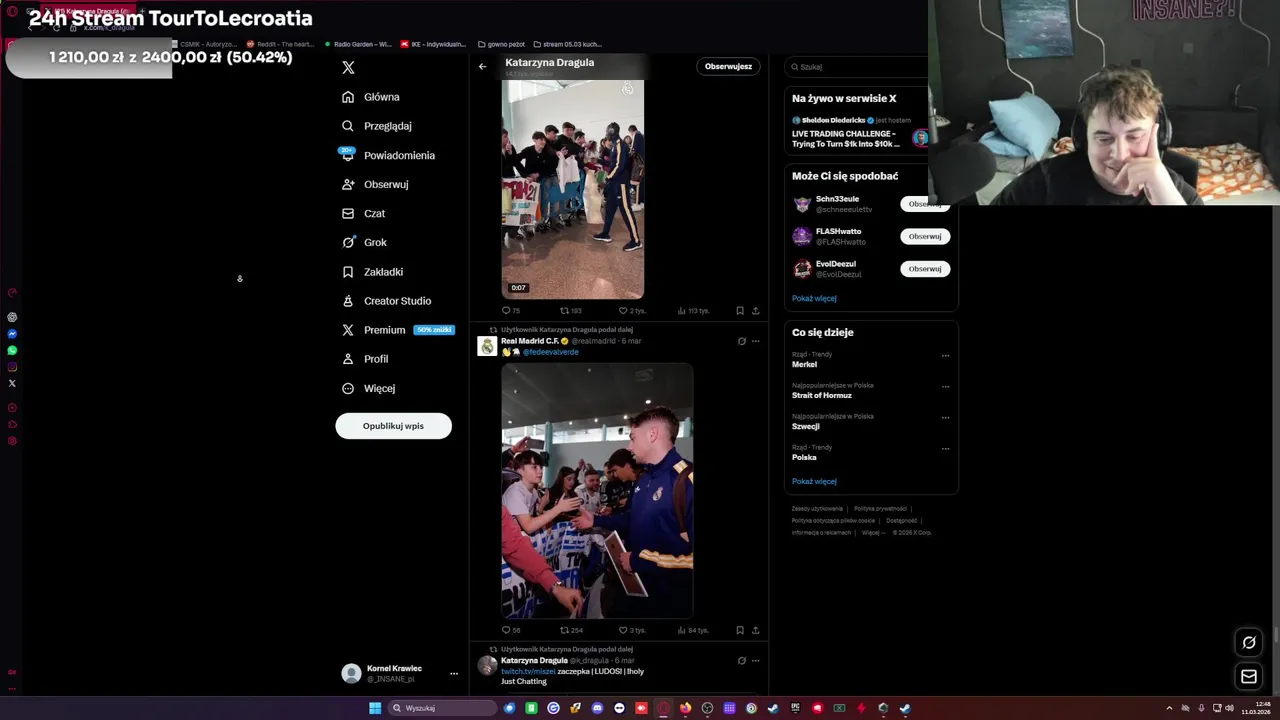
Task: Click the Opublikuj wpis button
Action: click(x=393, y=426)
